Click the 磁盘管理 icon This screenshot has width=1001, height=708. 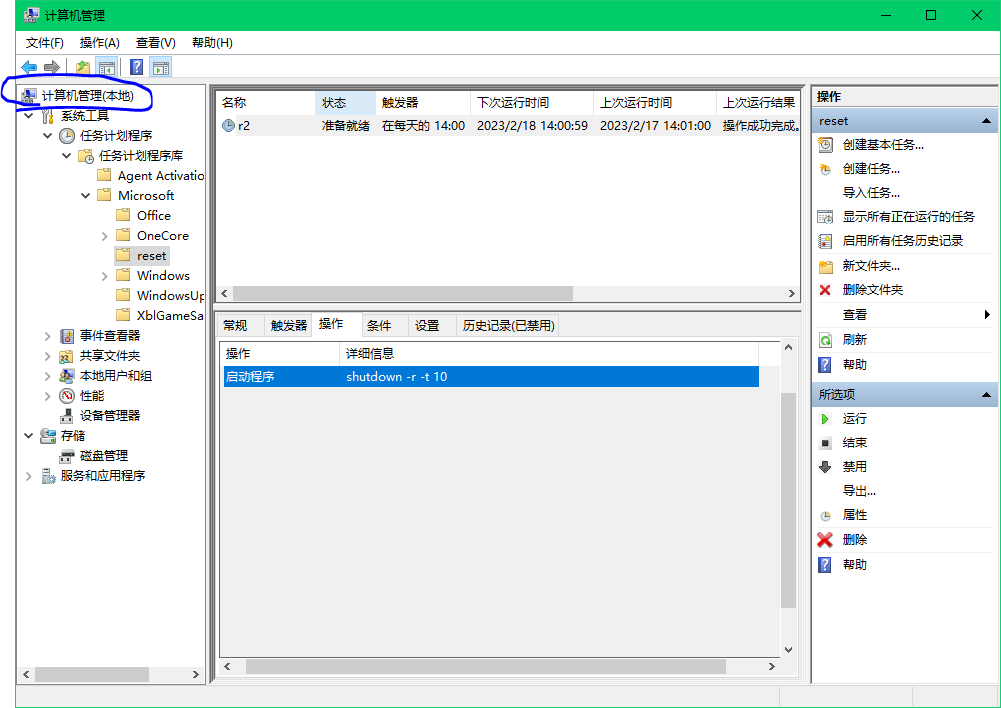pos(66,456)
